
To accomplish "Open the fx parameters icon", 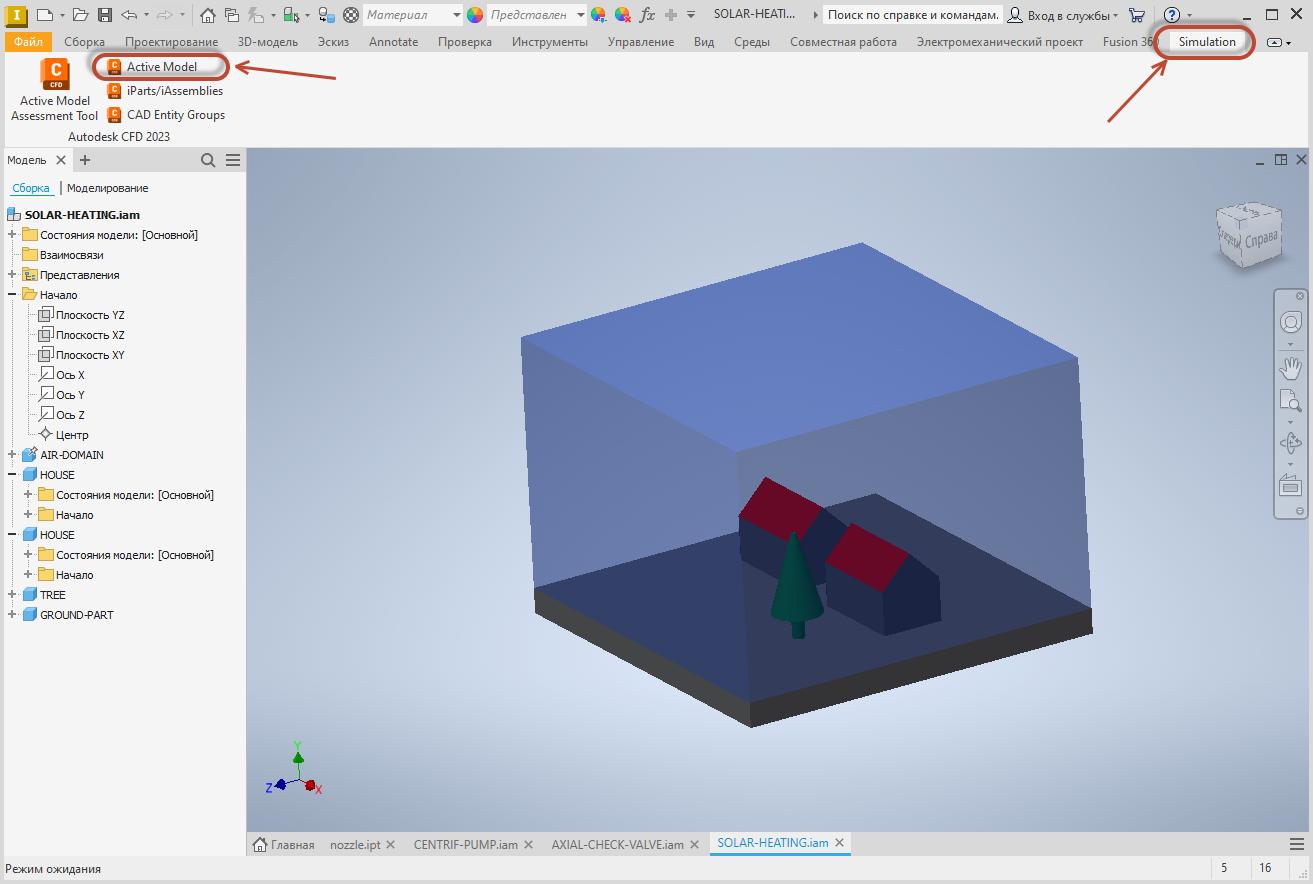I will [x=647, y=15].
